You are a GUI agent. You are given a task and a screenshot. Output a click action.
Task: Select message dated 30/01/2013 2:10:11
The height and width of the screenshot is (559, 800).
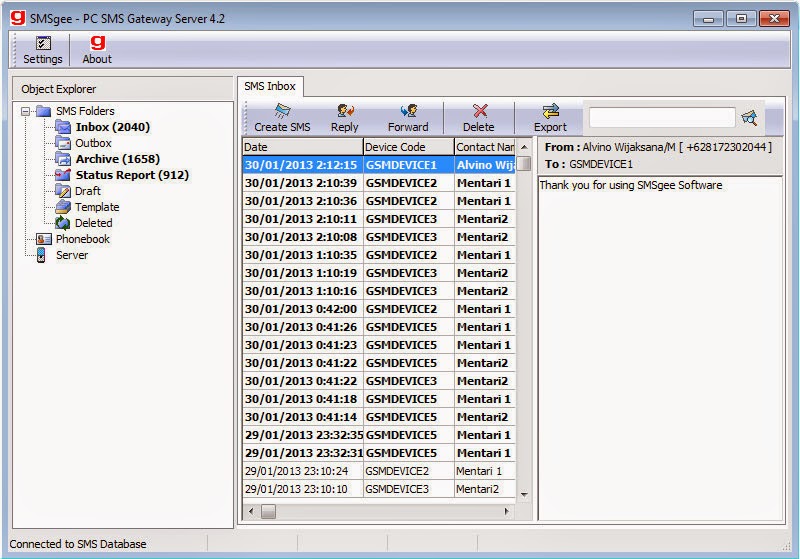[379, 219]
